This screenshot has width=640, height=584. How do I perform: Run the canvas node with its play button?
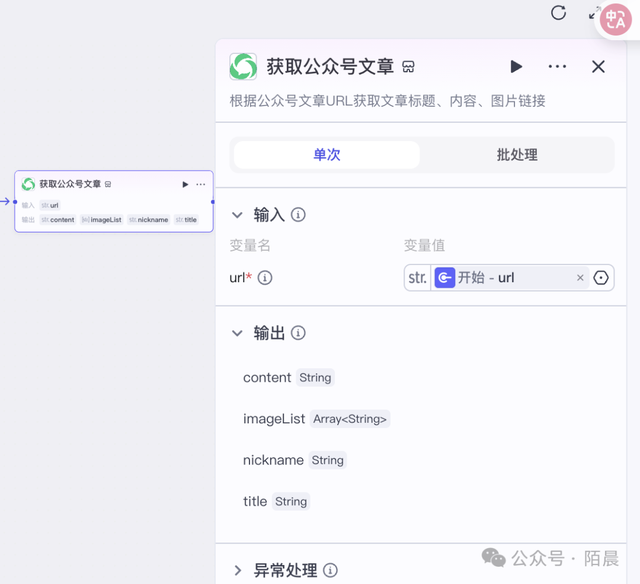[x=185, y=184]
